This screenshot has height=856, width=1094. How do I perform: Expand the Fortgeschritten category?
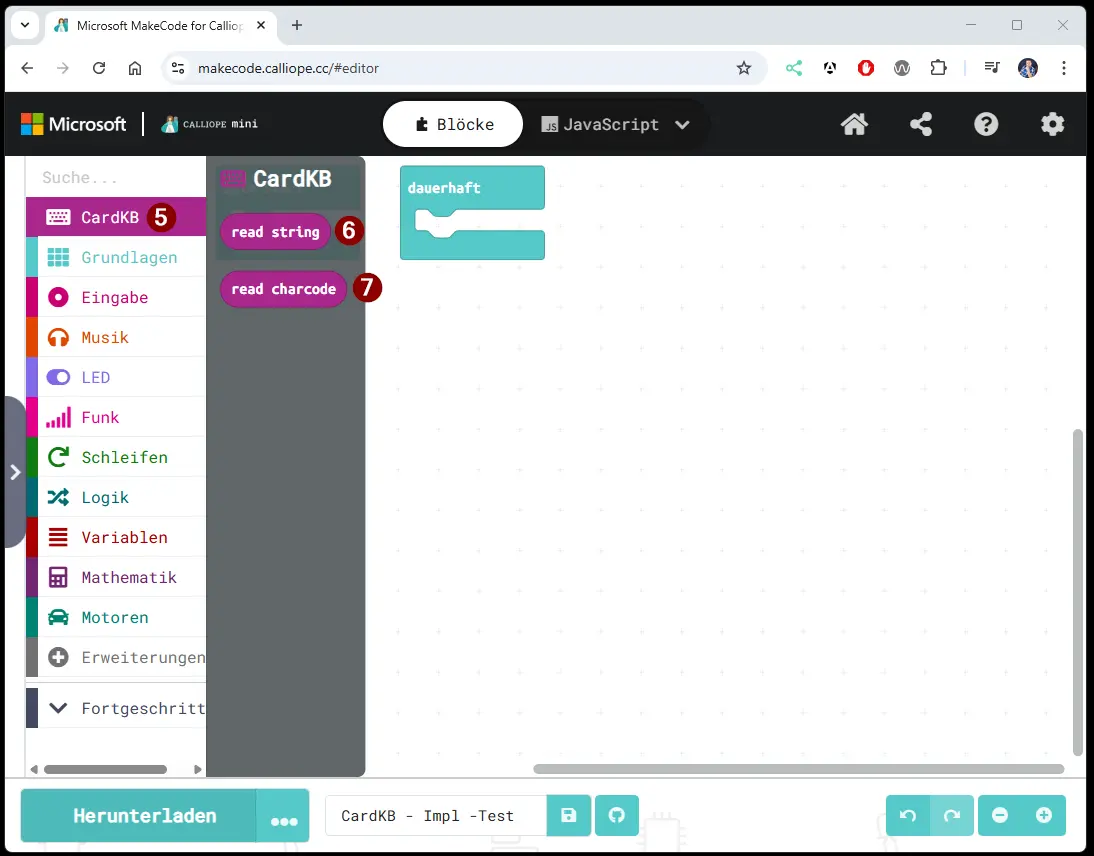[x=130, y=708]
